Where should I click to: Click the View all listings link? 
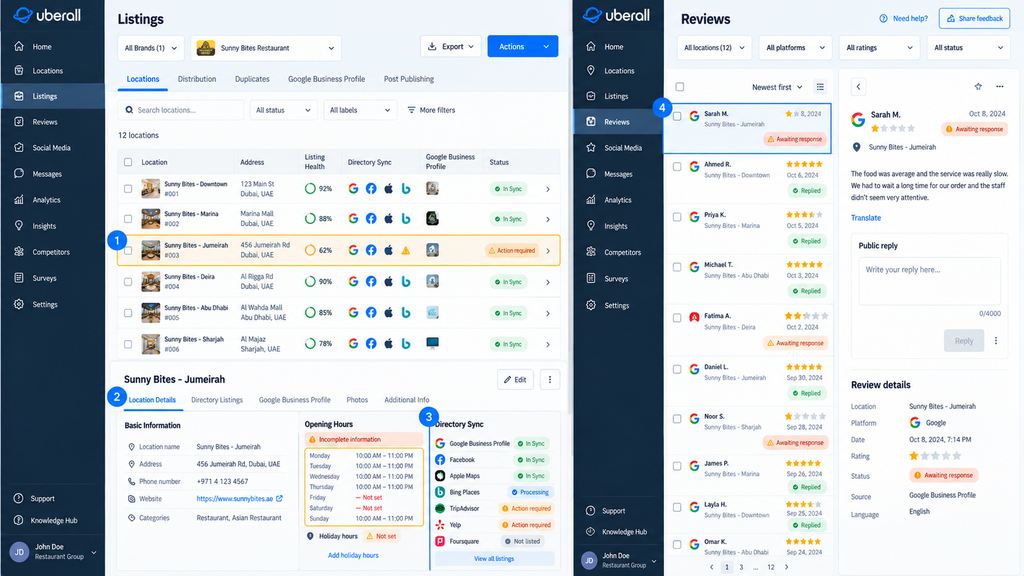494,558
